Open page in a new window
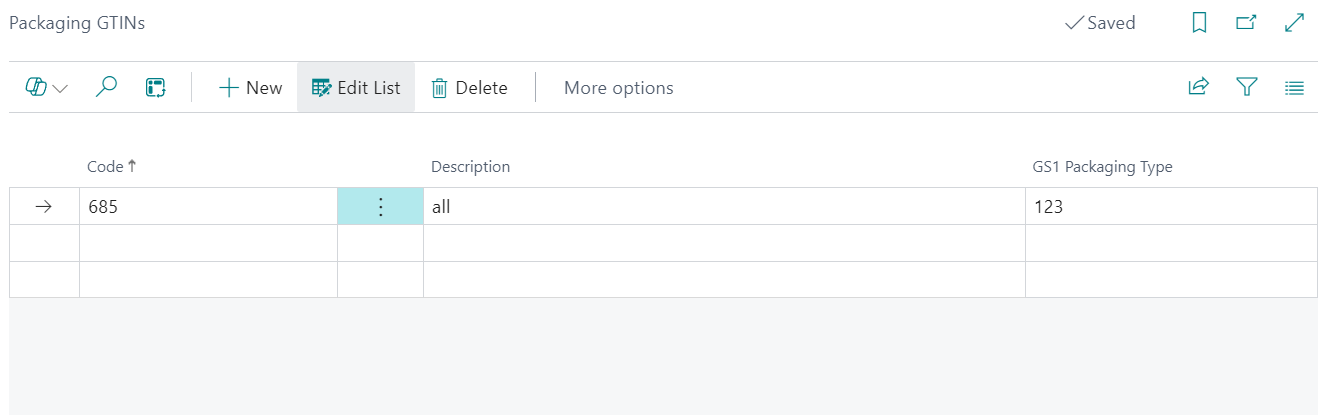 1246,23
